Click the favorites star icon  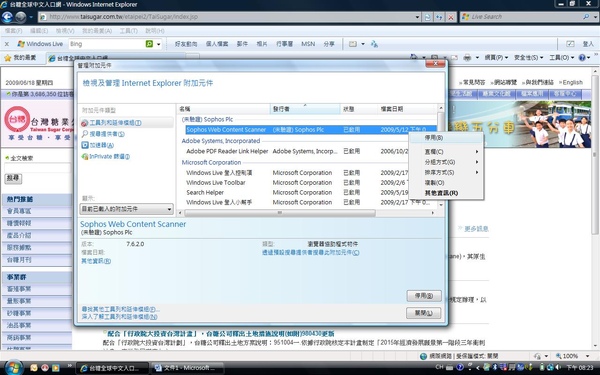[8, 58]
